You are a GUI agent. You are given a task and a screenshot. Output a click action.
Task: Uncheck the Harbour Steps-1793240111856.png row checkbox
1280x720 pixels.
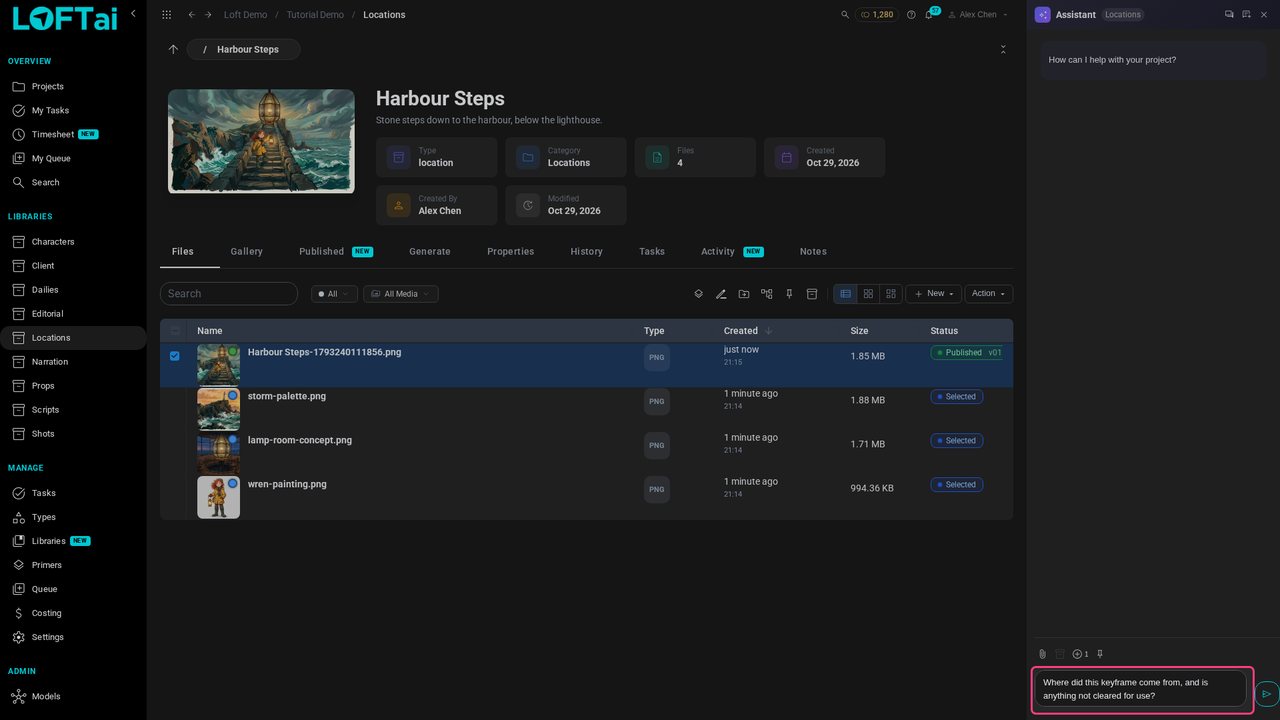tap(175, 356)
